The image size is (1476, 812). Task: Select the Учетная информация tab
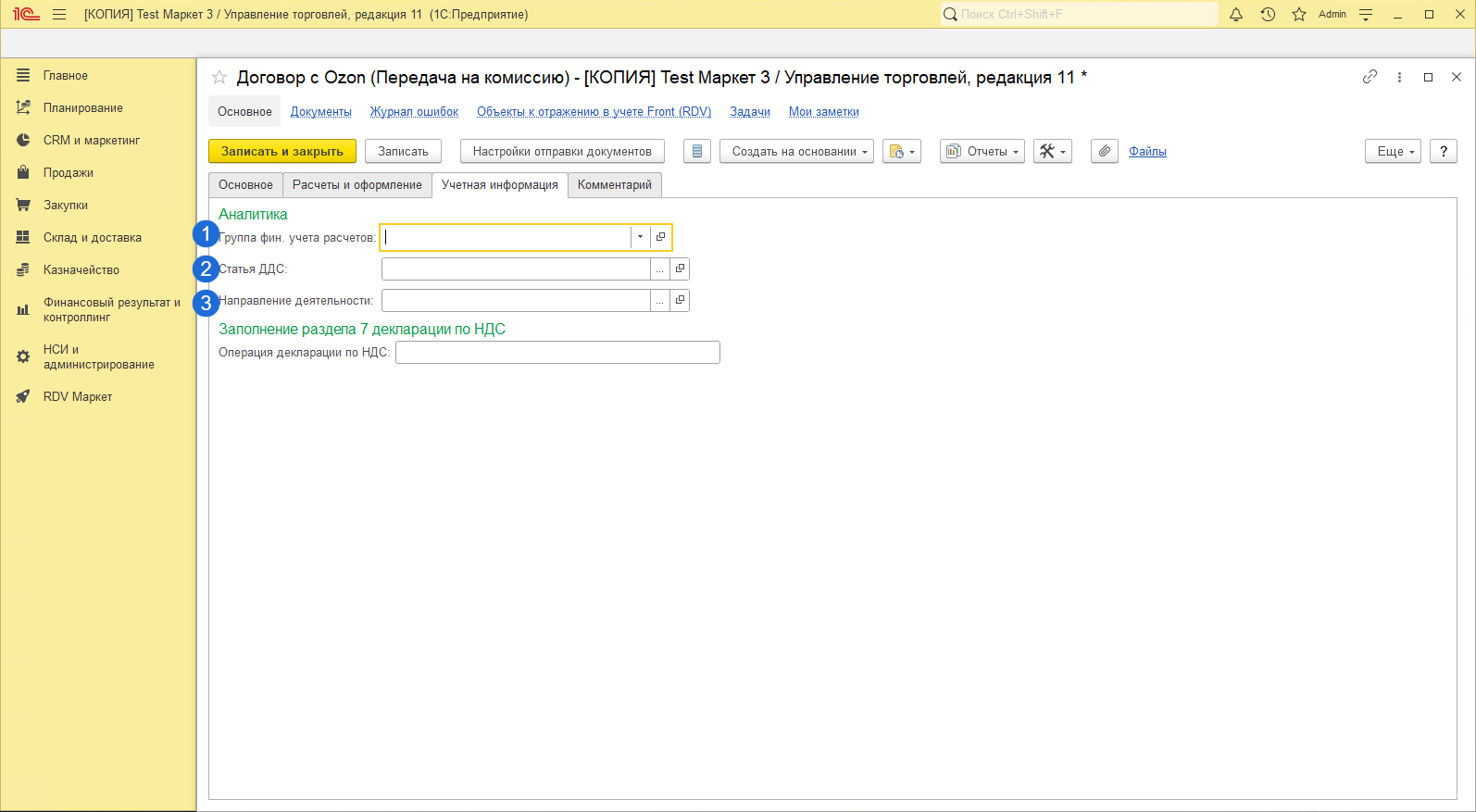pyautogui.click(x=500, y=185)
